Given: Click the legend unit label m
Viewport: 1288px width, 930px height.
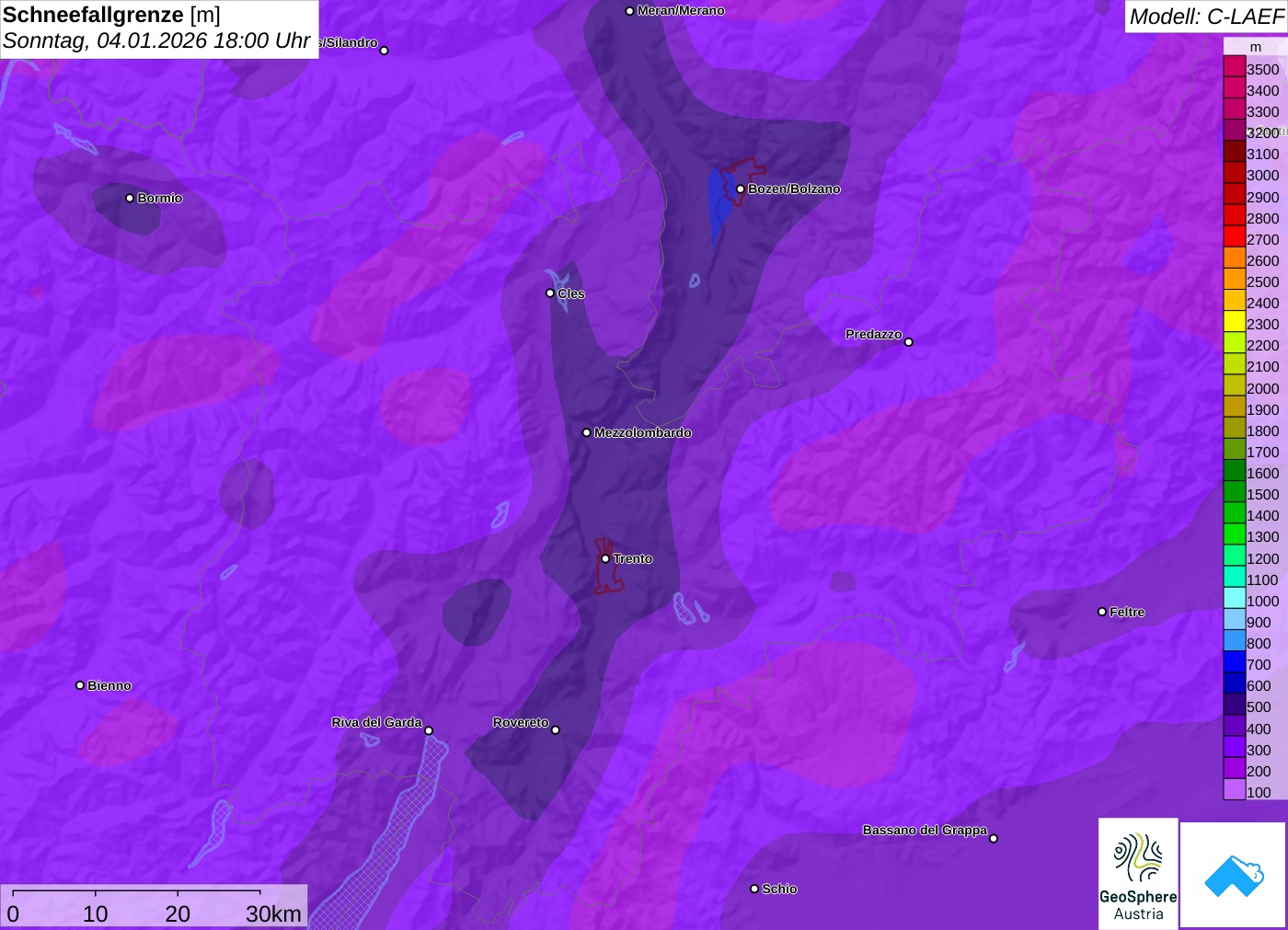Looking at the screenshot, I should point(1255,47).
